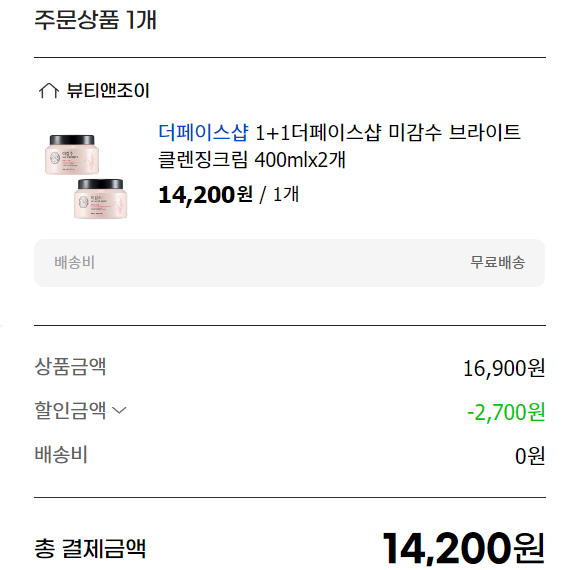Click the 16,900원 product amount

[x=504, y=368]
